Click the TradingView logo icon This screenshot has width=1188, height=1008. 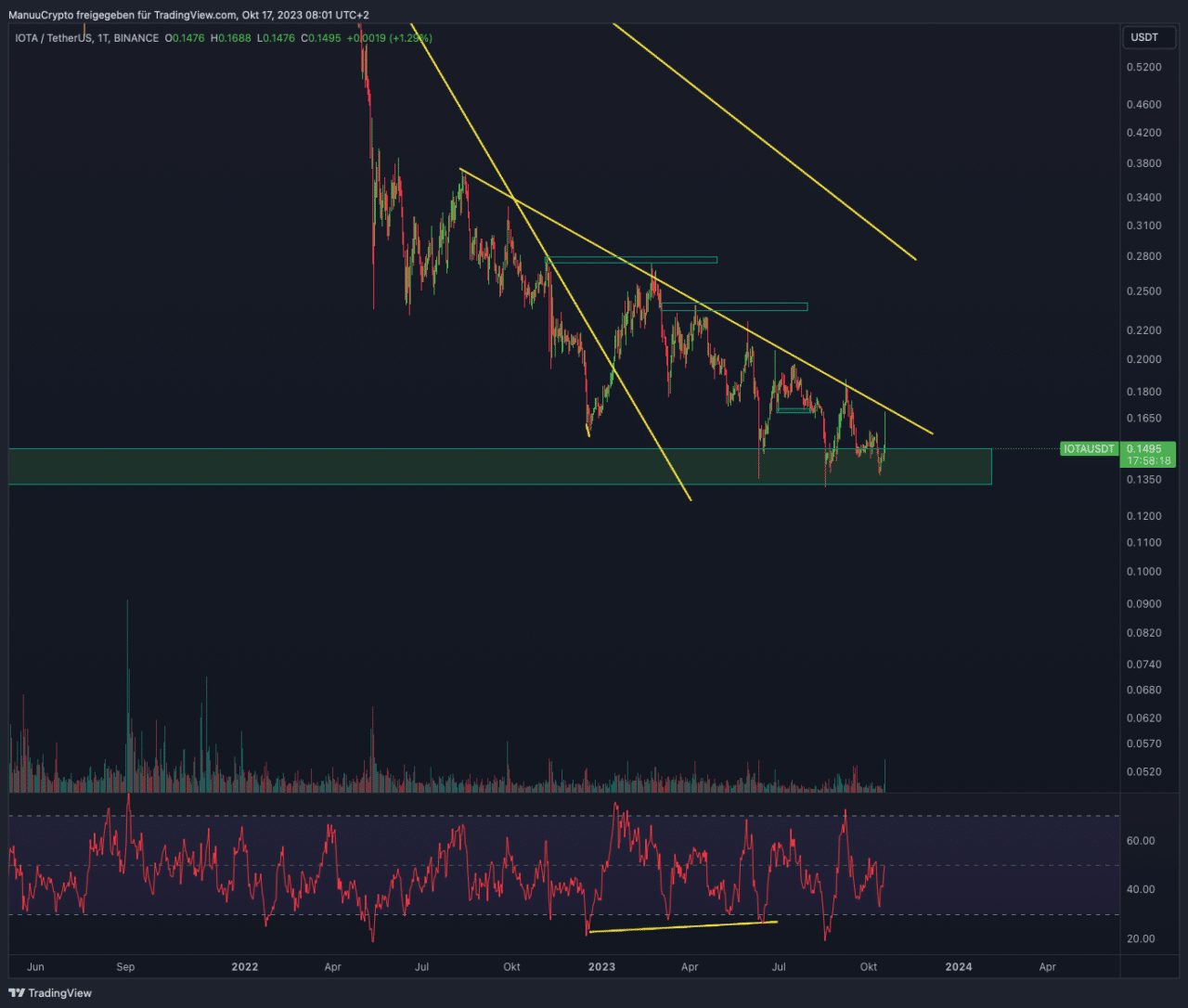pyautogui.click(x=17, y=993)
